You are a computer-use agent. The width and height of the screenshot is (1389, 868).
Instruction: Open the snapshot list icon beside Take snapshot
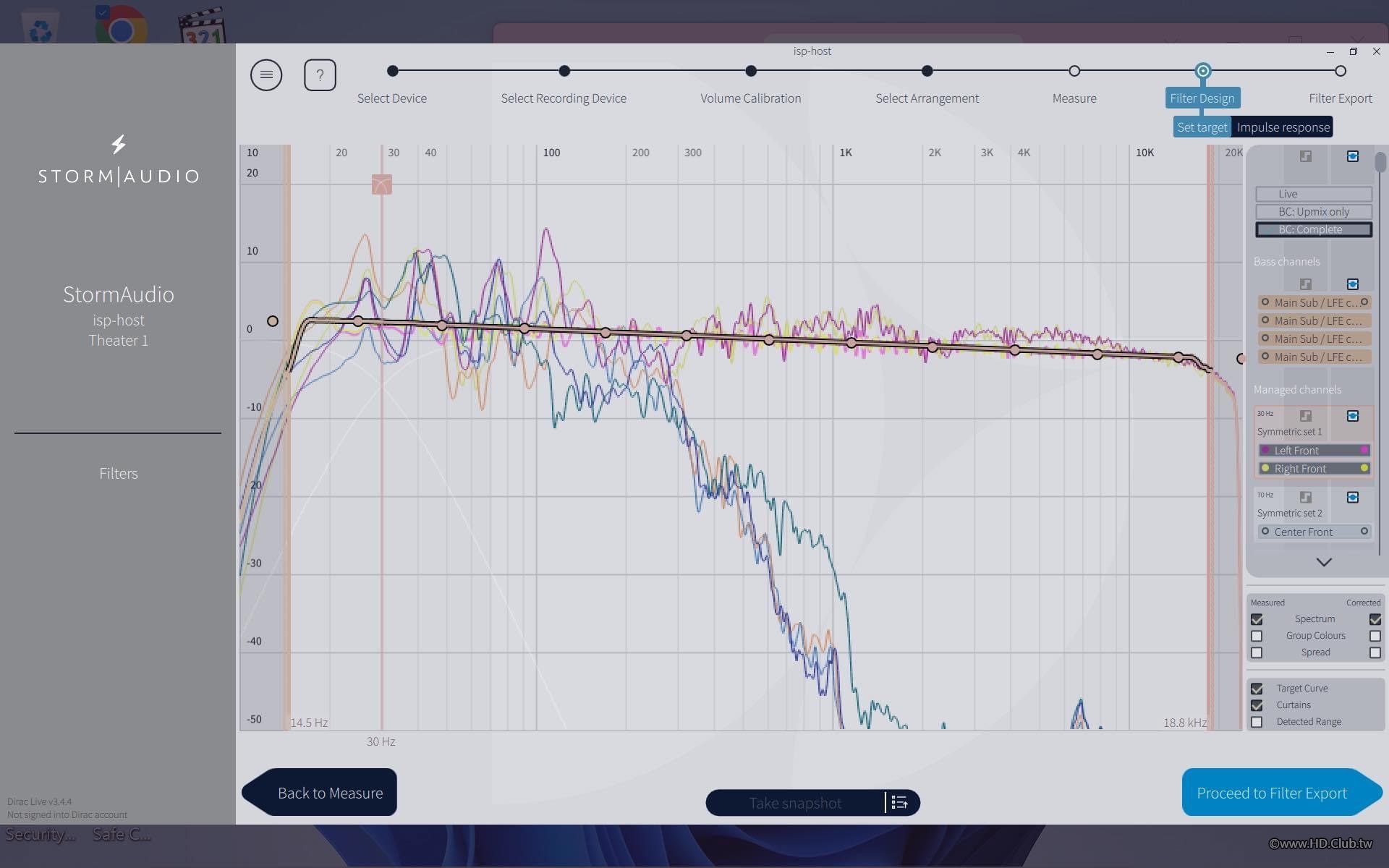click(900, 802)
